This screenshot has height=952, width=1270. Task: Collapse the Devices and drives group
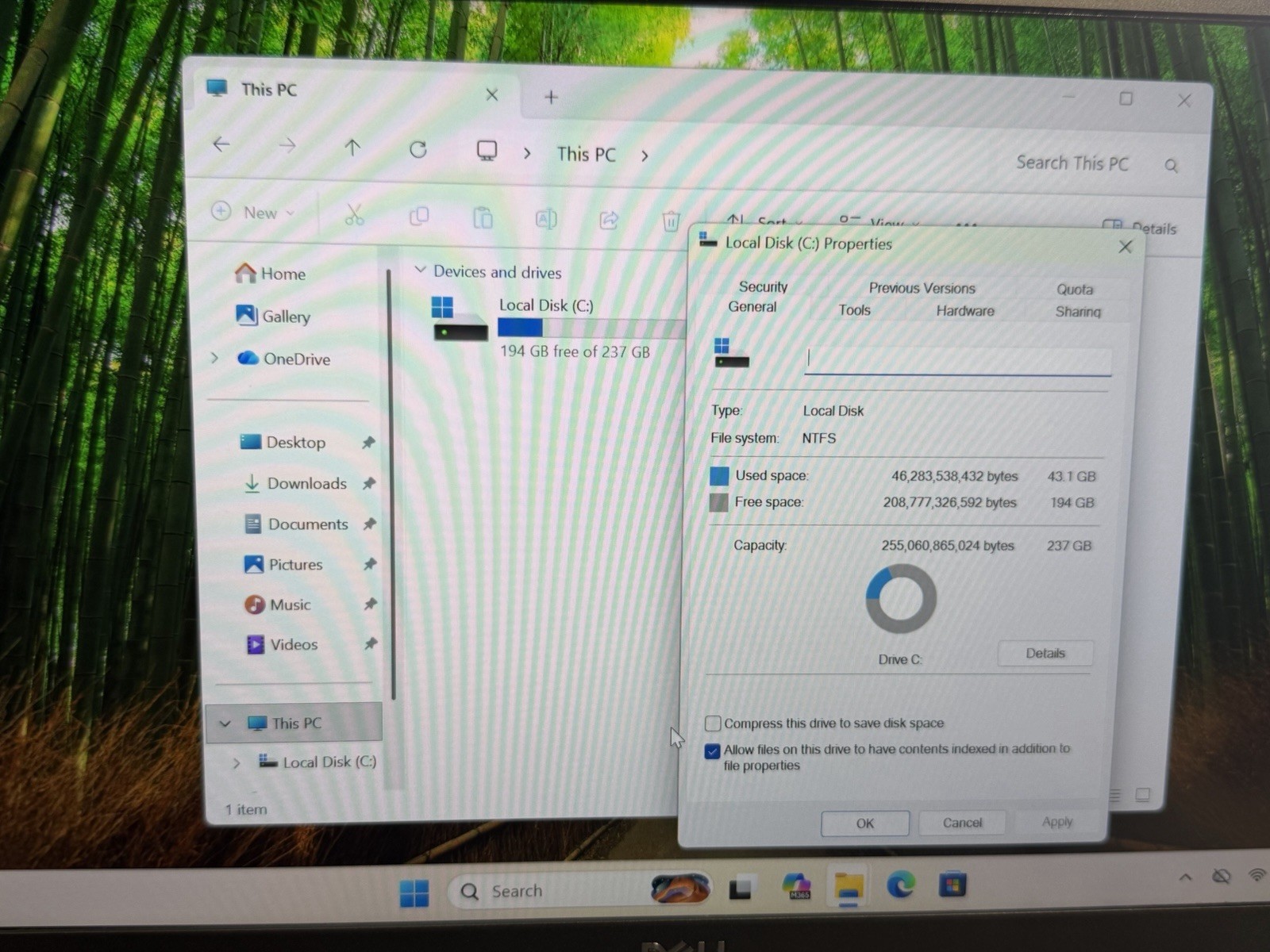pos(421,271)
